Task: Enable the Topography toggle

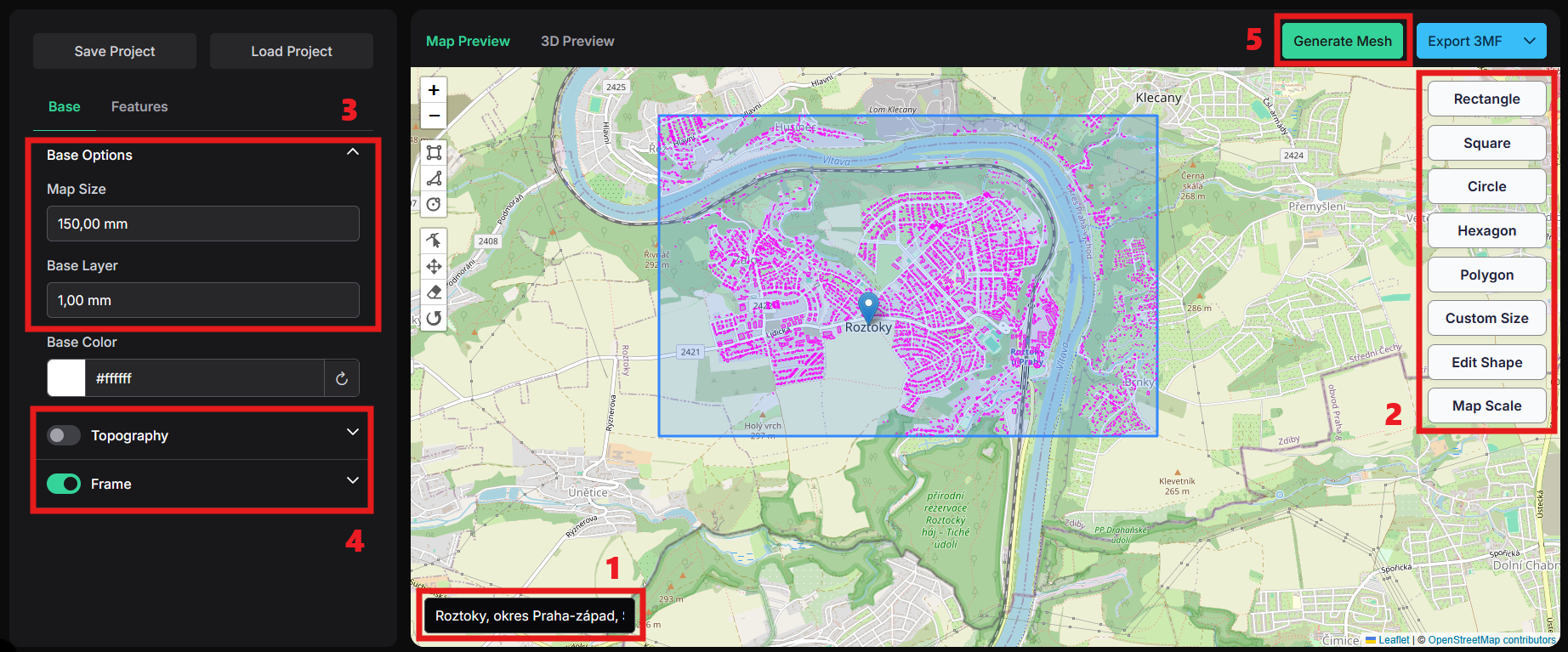Action: pyautogui.click(x=64, y=435)
